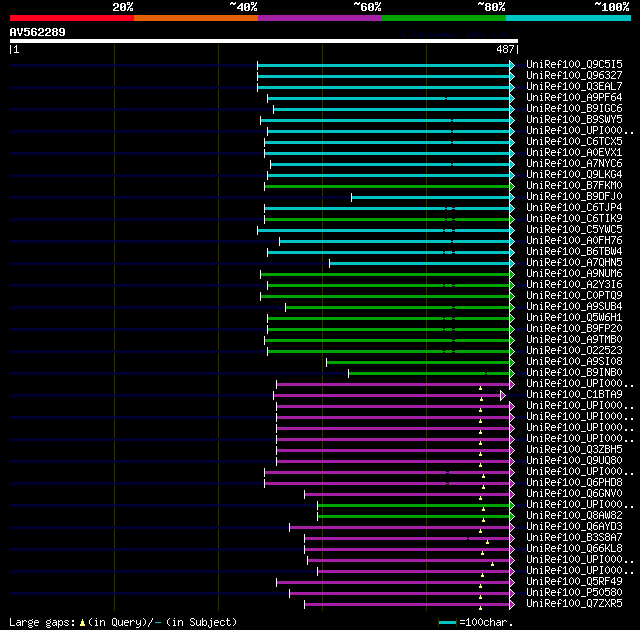Click the short cyan alignment bar for B9DFJ0
Image resolution: width=640 pixels, height=630 pixels.
[431, 197]
